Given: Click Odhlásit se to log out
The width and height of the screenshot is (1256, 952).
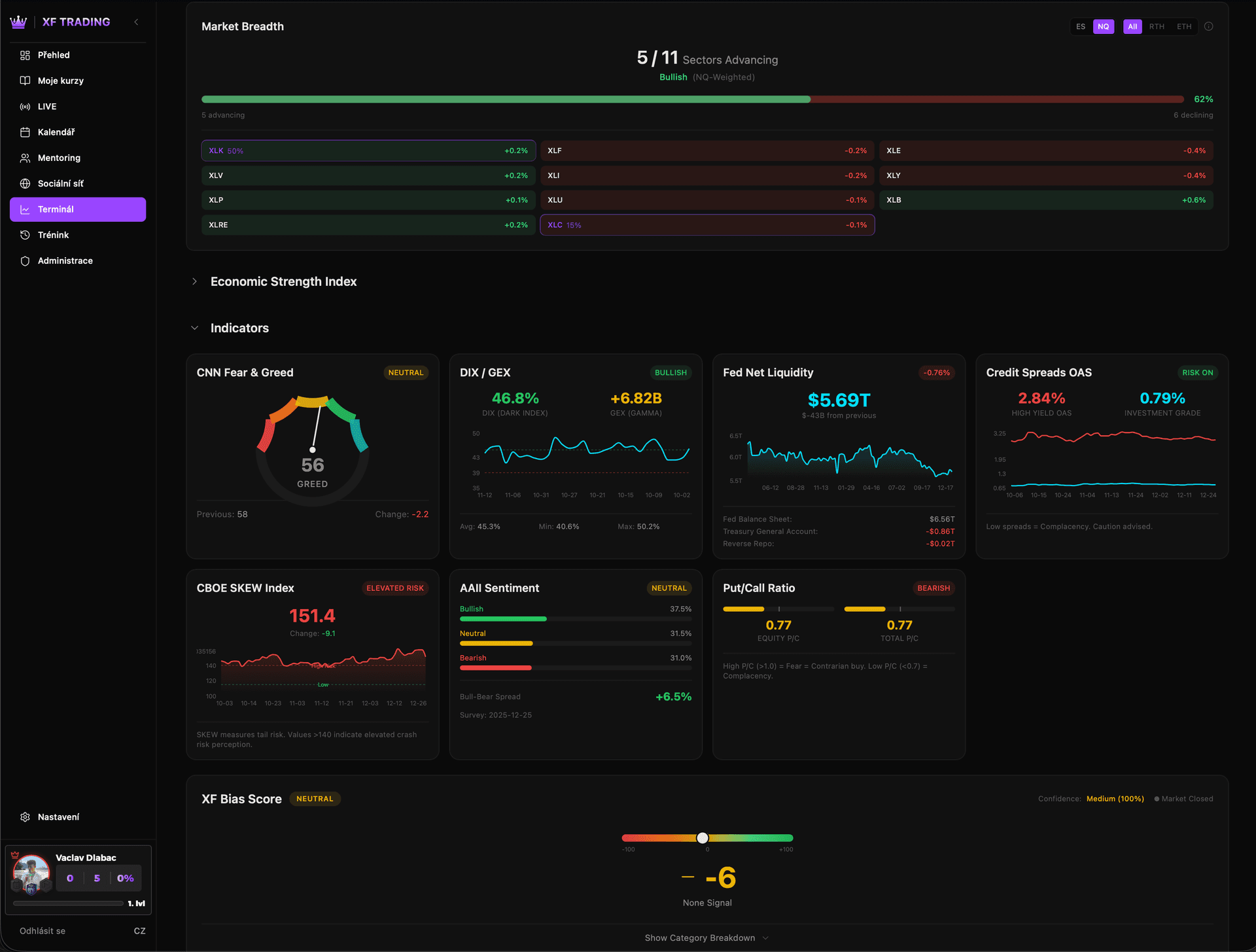Looking at the screenshot, I should [x=41, y=930].
